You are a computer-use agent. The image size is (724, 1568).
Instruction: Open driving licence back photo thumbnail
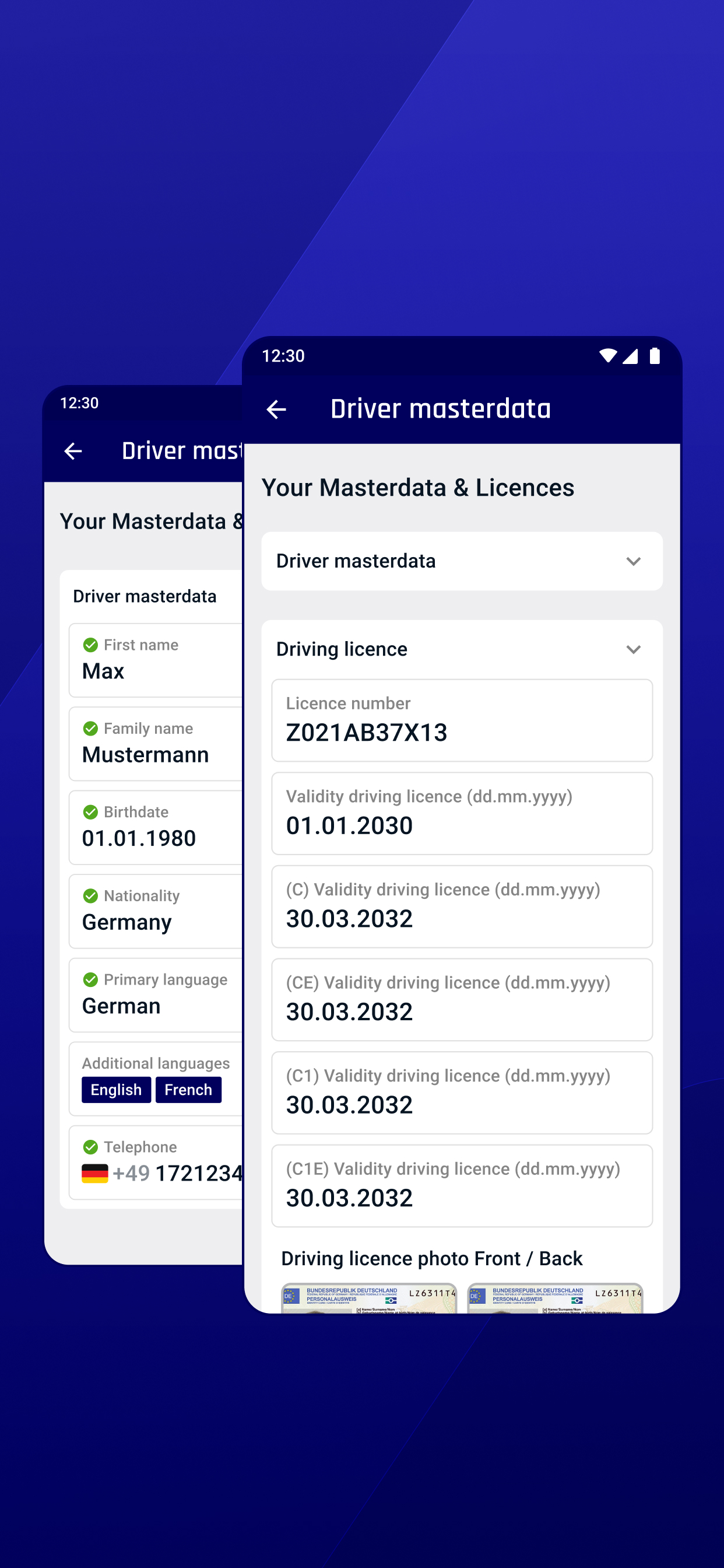point(555,1297)
